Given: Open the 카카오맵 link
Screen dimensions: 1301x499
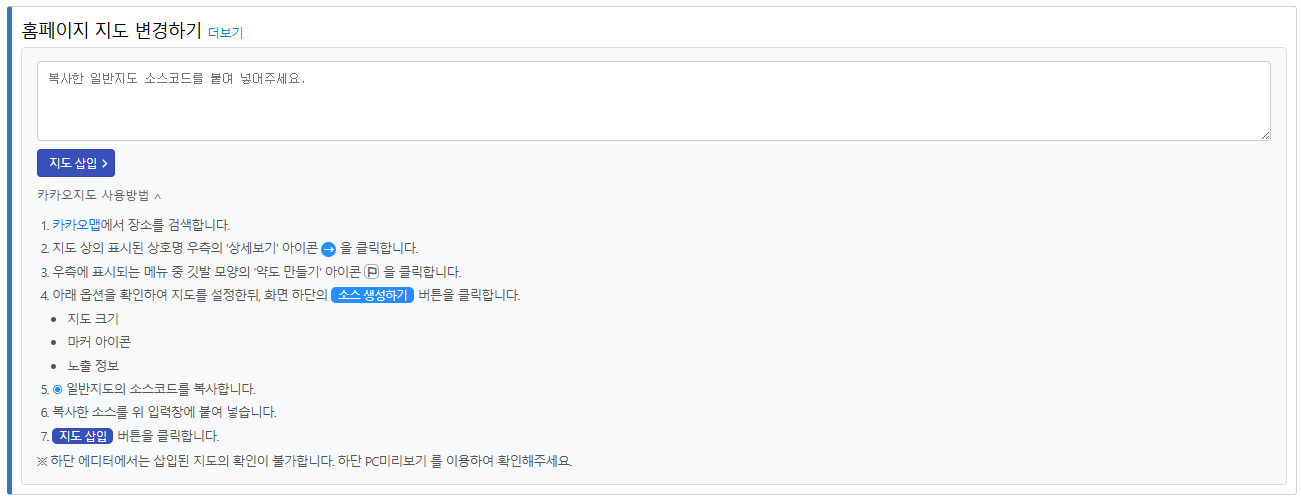Looking at the screenshot, I should (x=77, y=225).
